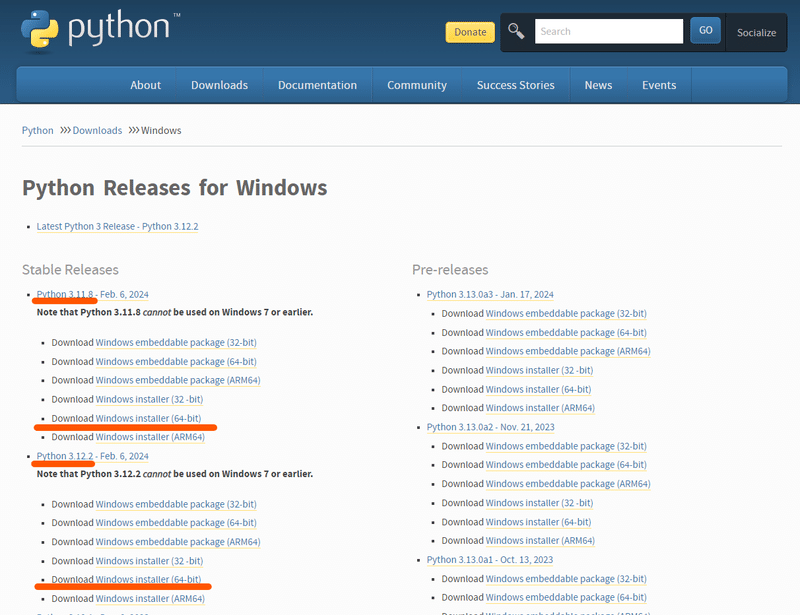Open Python 3.13.0a1 - Oct. 13, 2023 pre-release link

coord(490,560)
